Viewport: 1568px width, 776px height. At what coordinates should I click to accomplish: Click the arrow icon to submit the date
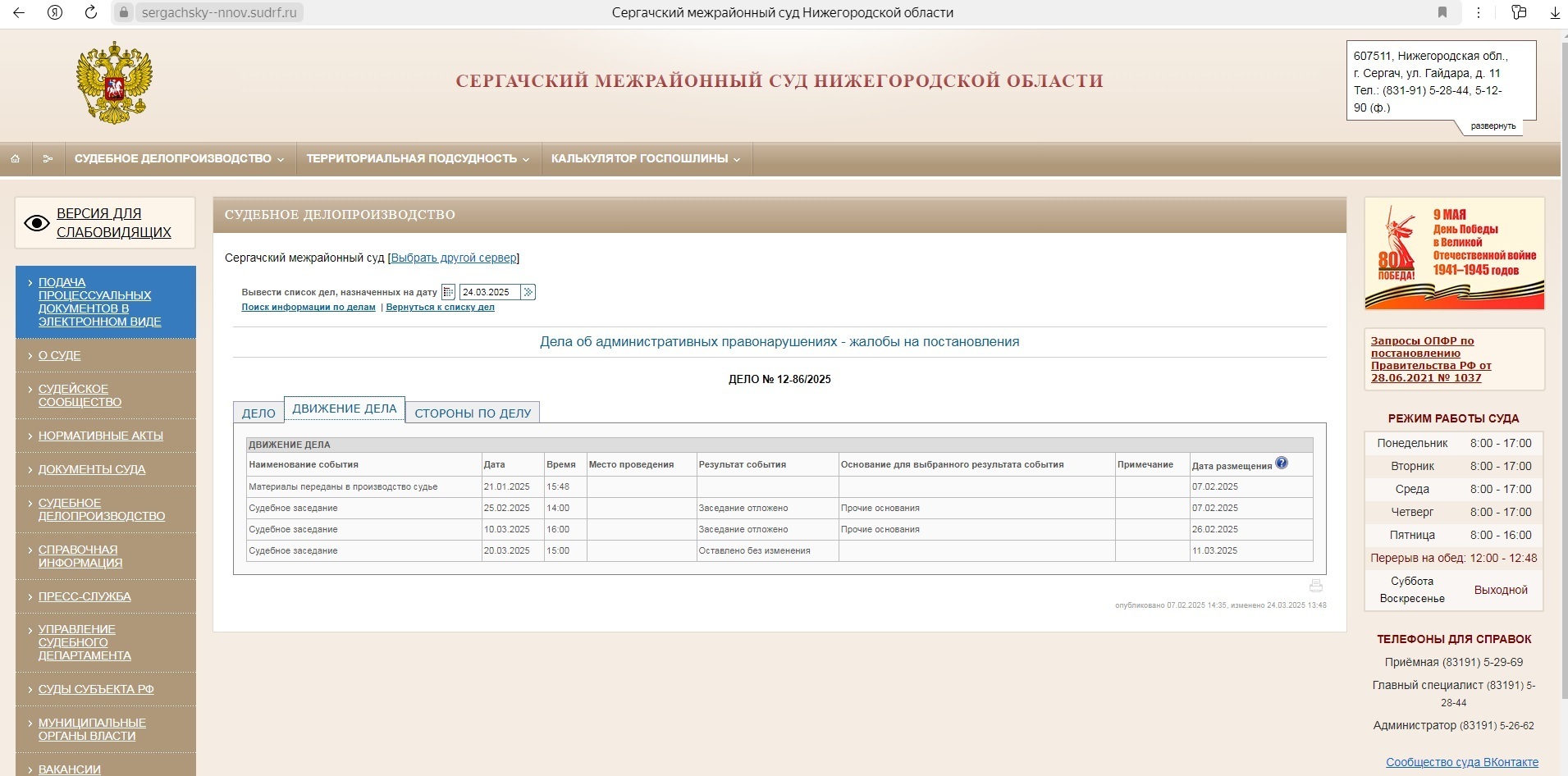tap(529, 291)
